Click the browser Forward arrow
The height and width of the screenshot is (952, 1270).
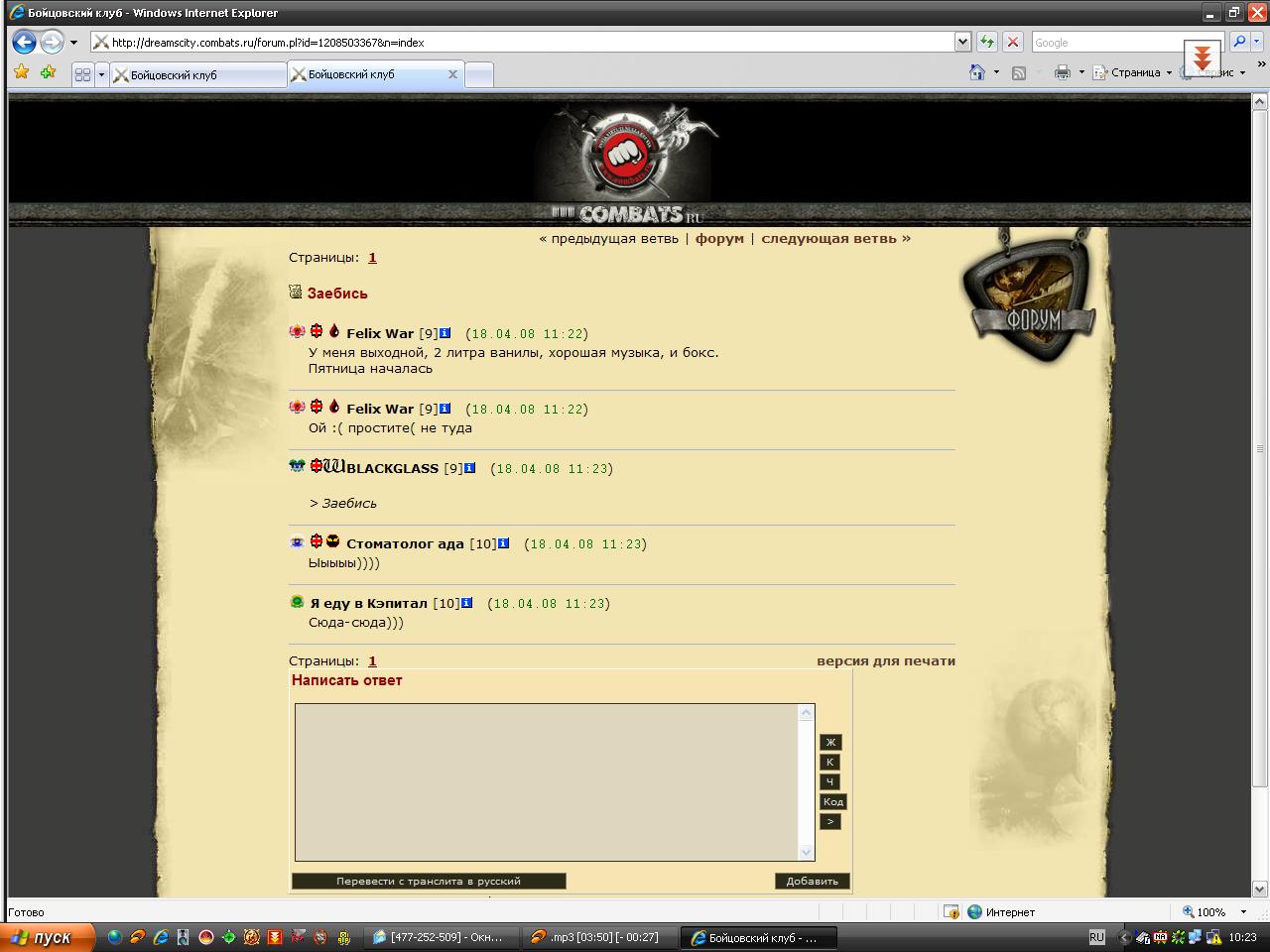(52, 42)
